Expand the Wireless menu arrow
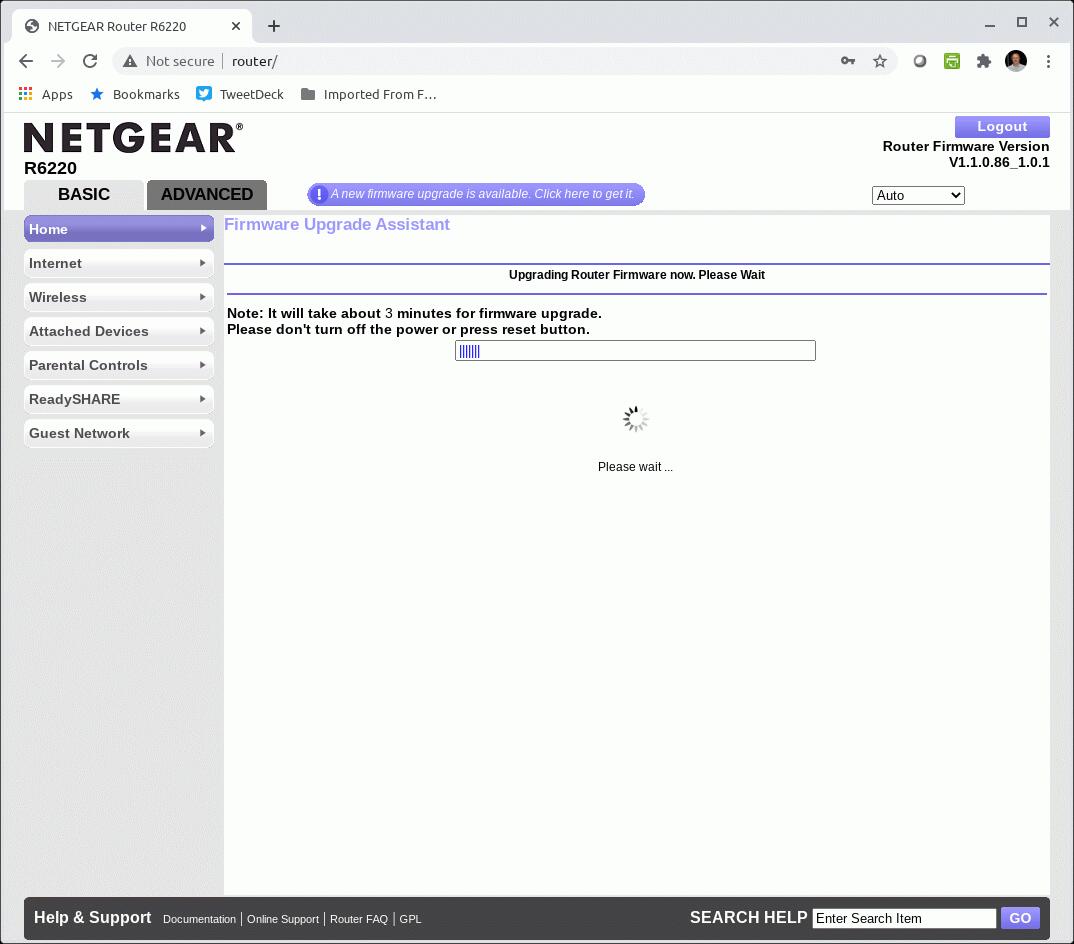The width and height of the screenshot is (1074, 944). (x=203, y=297)
